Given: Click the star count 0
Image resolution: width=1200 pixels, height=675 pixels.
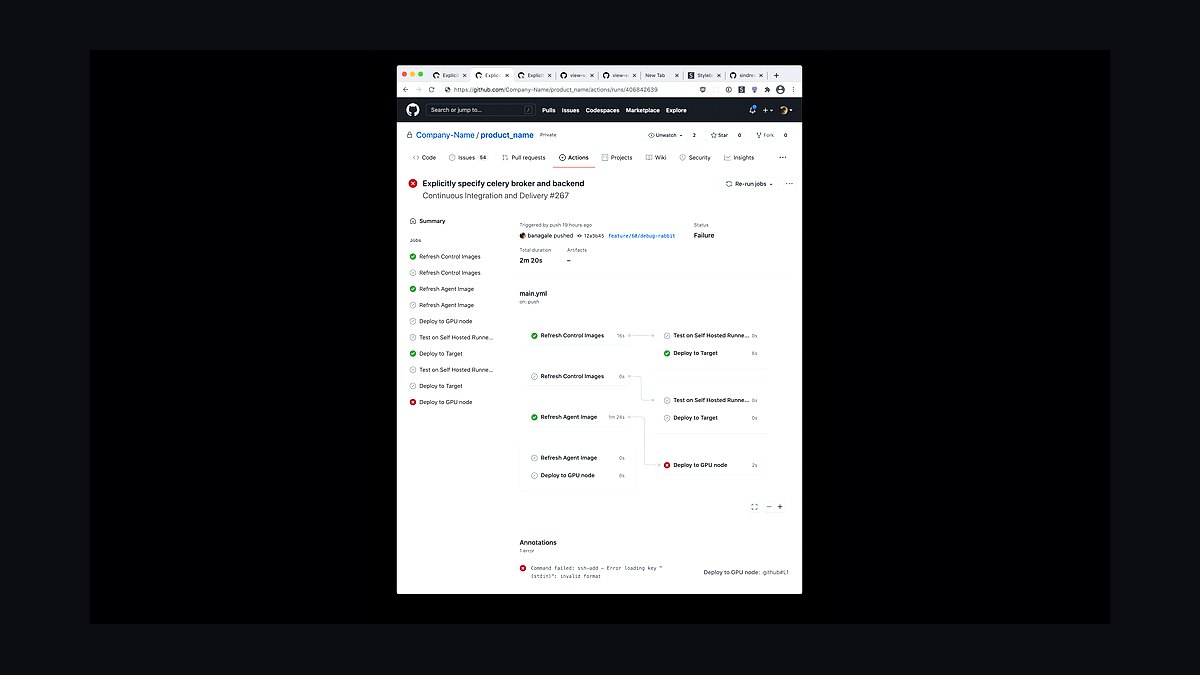Looking at the screenshot, I should click(x=740, y=135).
